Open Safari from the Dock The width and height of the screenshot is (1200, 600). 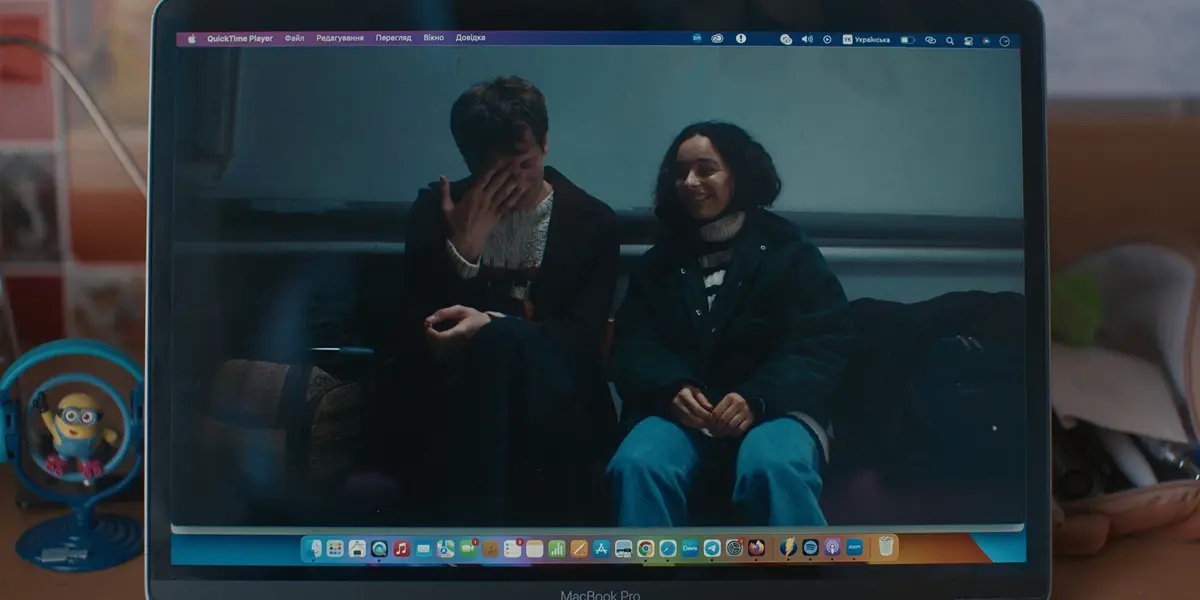667,548
